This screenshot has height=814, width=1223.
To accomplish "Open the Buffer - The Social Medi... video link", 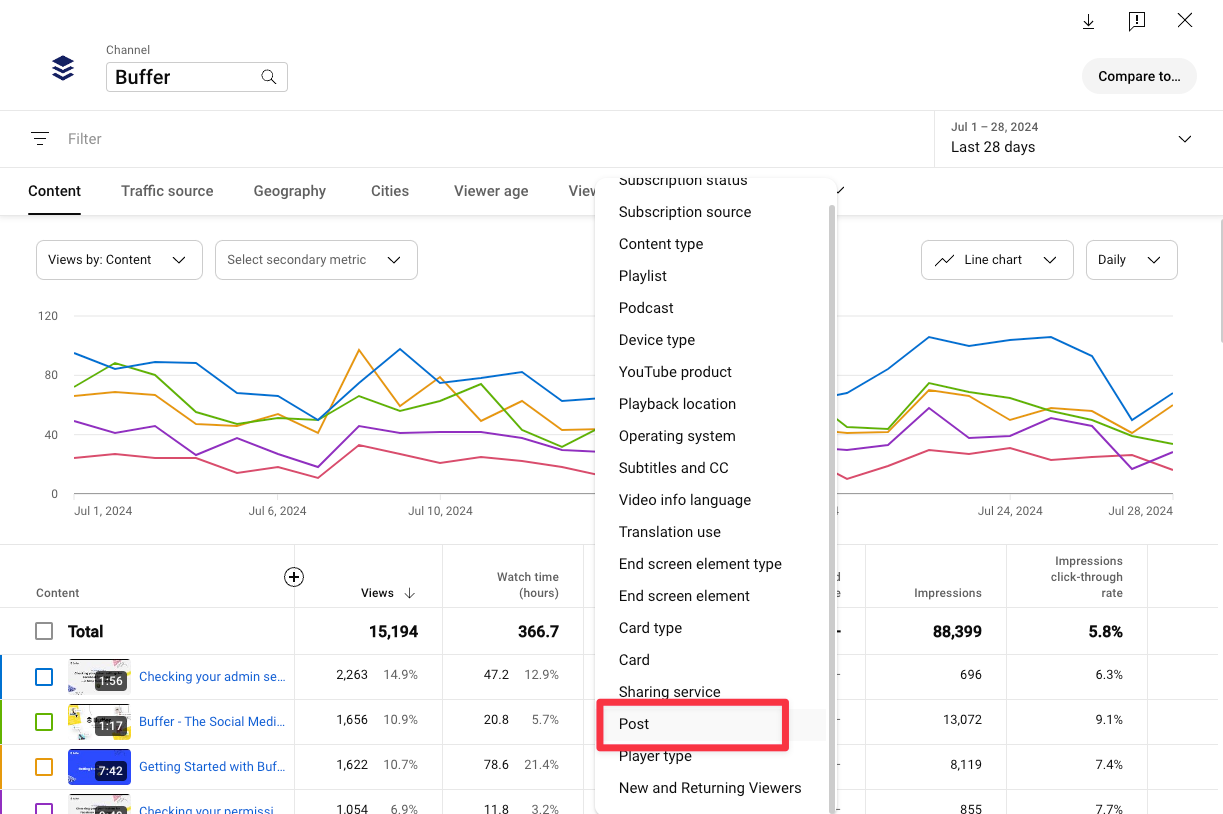I will (x=212, y=722).
